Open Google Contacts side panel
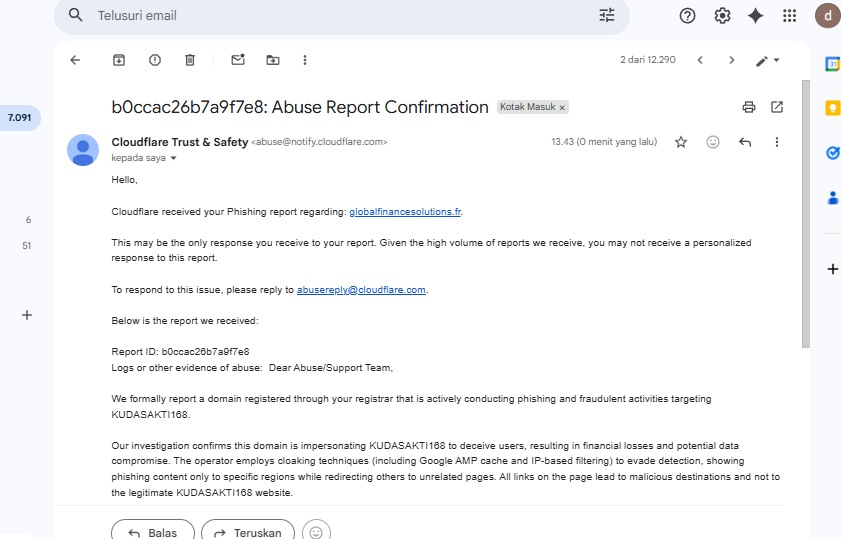 pos(832,198)
